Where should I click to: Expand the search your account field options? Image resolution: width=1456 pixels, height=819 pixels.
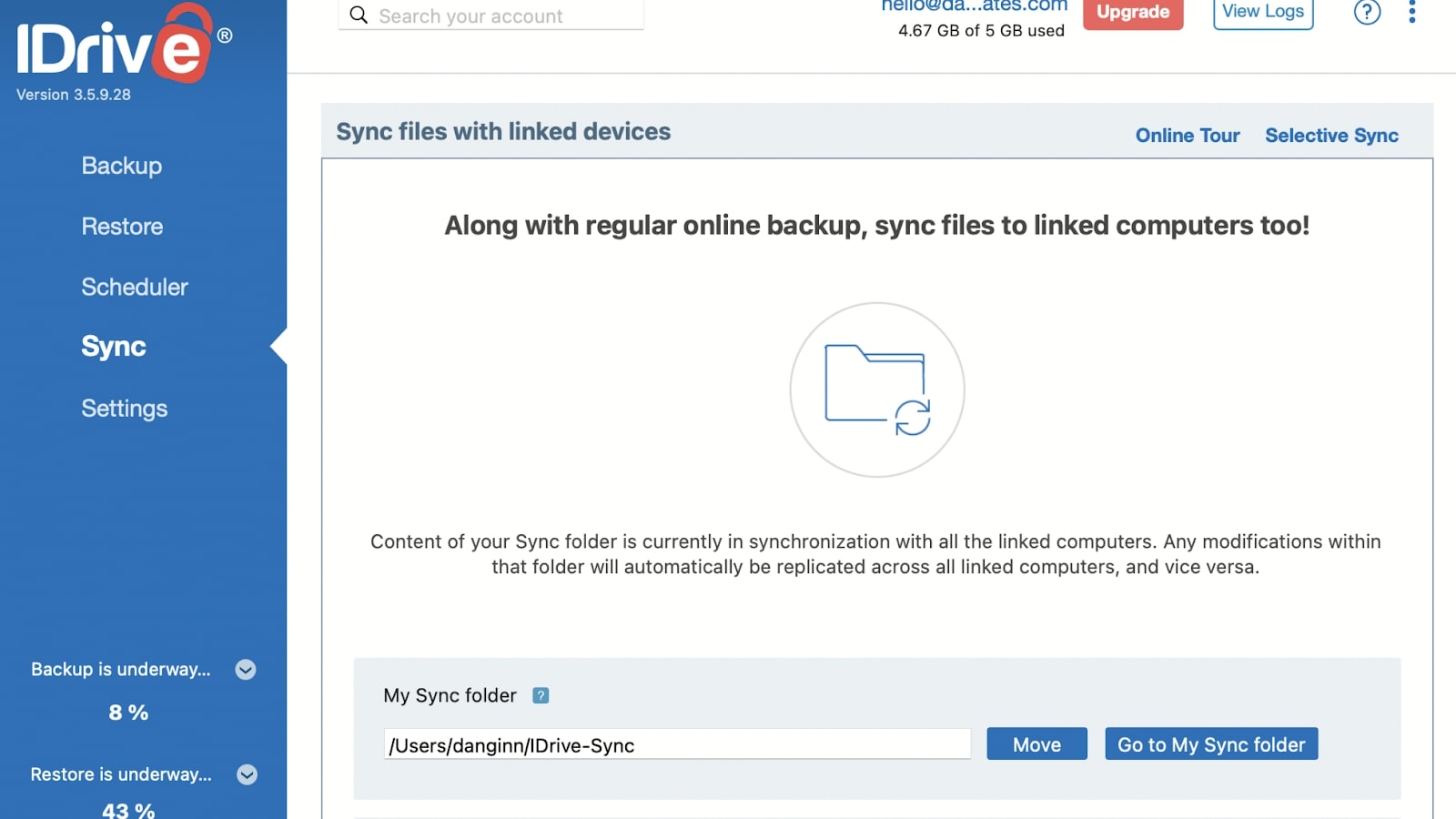pos(490,15)
